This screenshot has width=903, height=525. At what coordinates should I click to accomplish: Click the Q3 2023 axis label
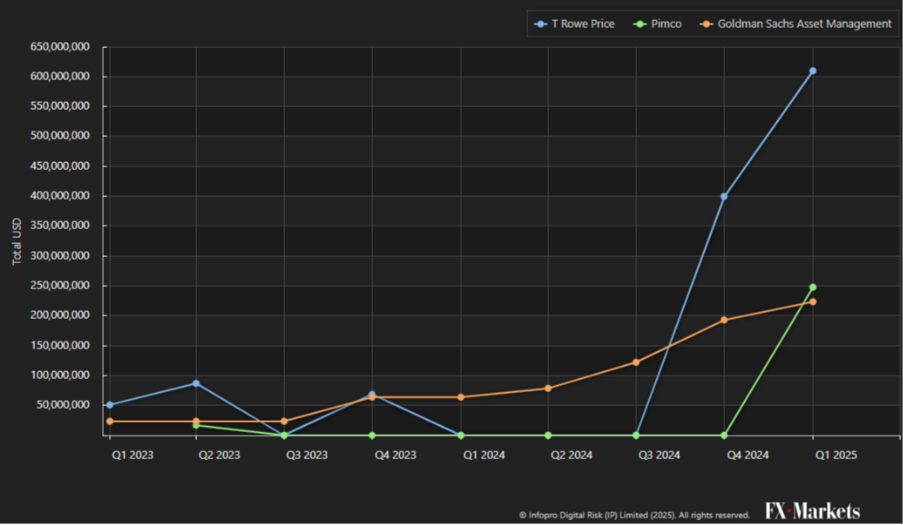pyautogui.click(x=307, y=455)
